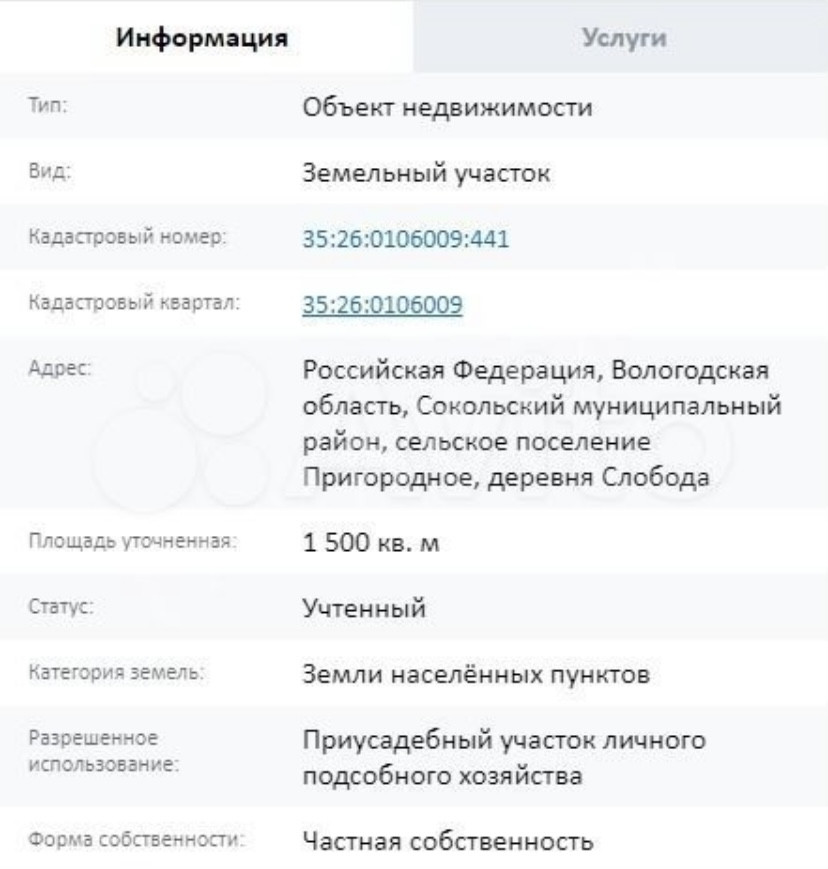Click the Частная собственность value
828x869 pixels.
(449, 841)
